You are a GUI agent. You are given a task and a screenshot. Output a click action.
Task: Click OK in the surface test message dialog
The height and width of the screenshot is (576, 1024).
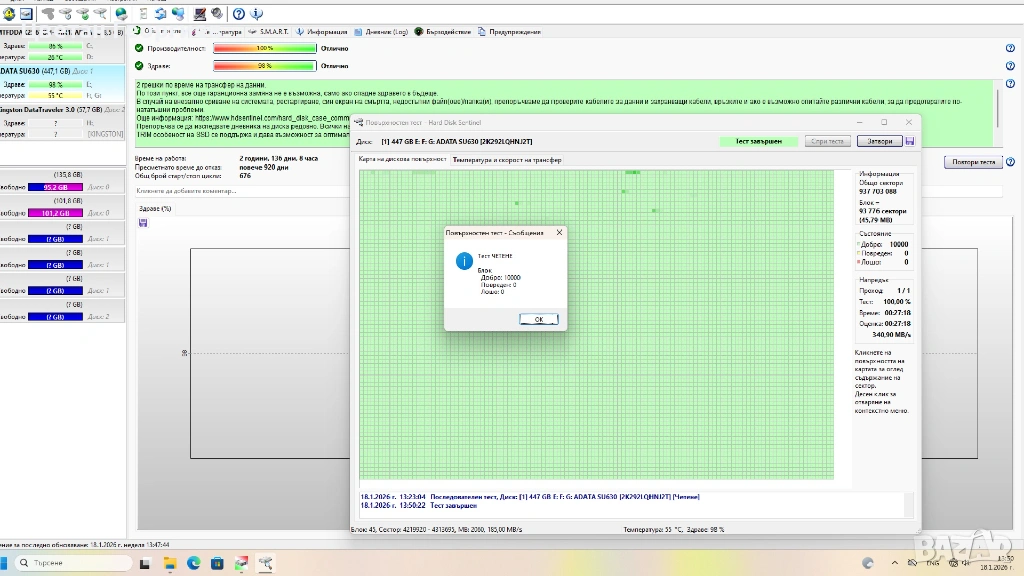pyautogui.click(x=538, y=319)
